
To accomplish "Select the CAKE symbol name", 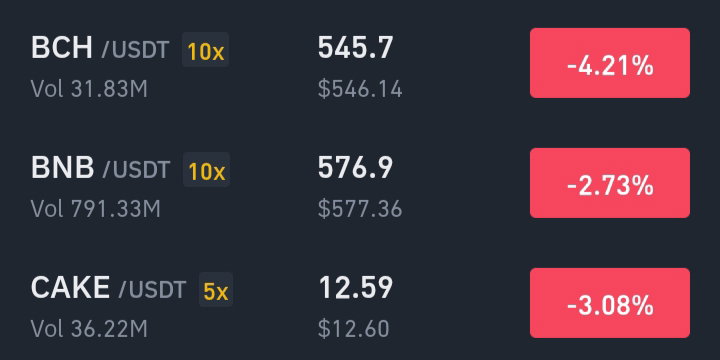I will (70, 287).
